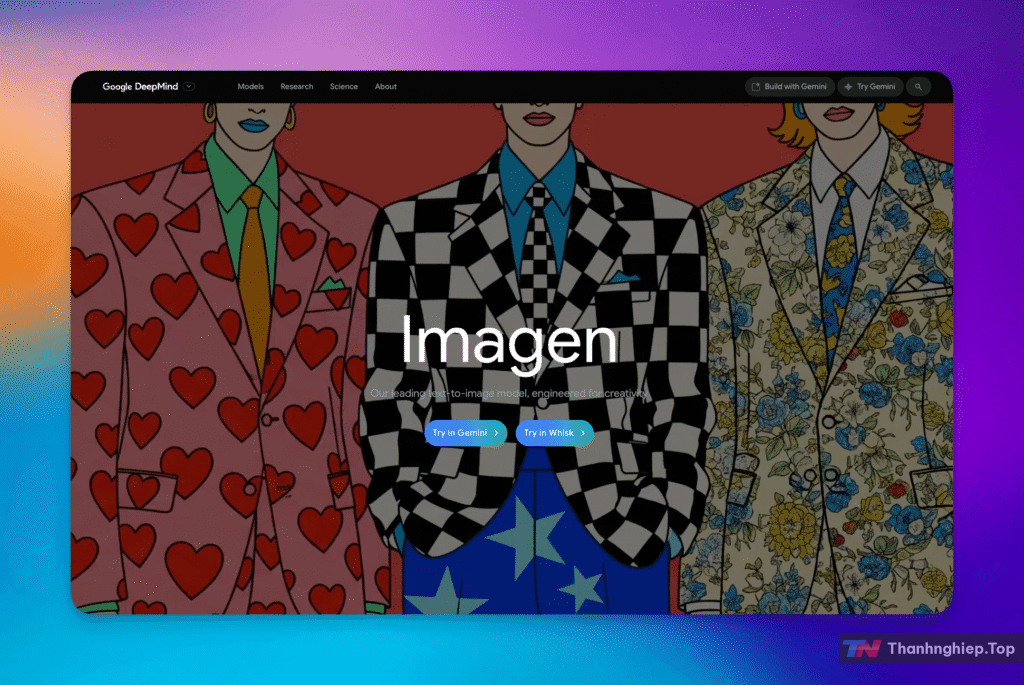Click the Try in Whisk button
This screenshot has height=685, width=1024.
pyautogui.click(x=554, y=433)
